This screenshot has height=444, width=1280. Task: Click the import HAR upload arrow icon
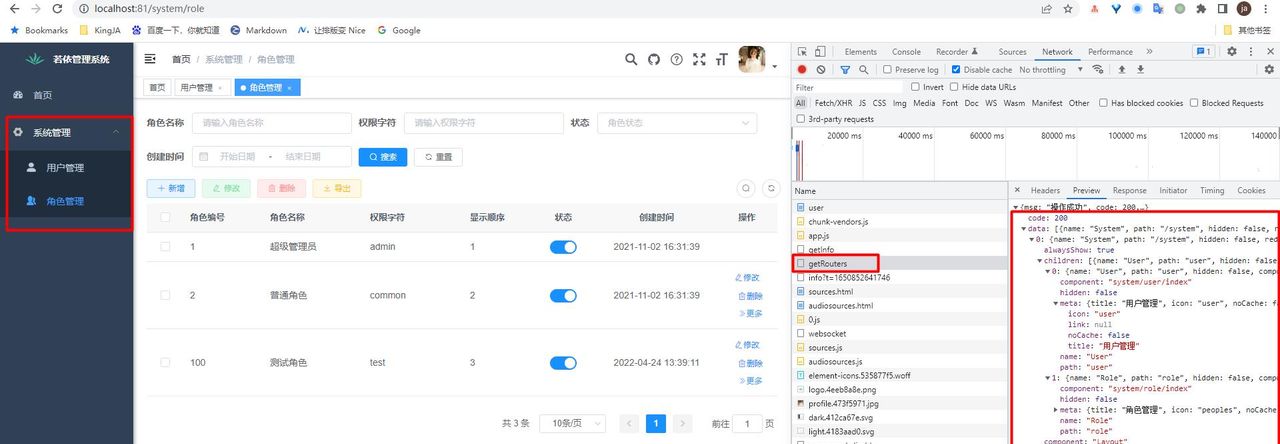coord(1122,70)
